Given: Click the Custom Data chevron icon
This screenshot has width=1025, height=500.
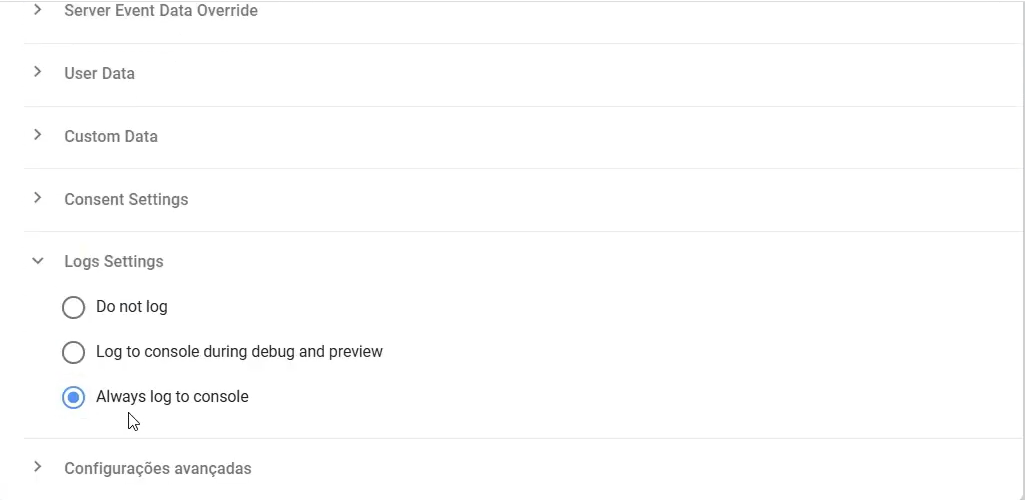Looking at the screenshot, I should click(38, 135).
